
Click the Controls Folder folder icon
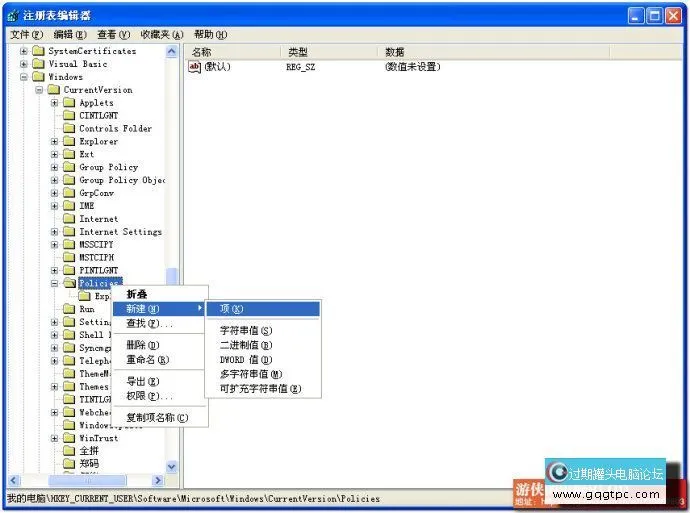pos(69,128)
